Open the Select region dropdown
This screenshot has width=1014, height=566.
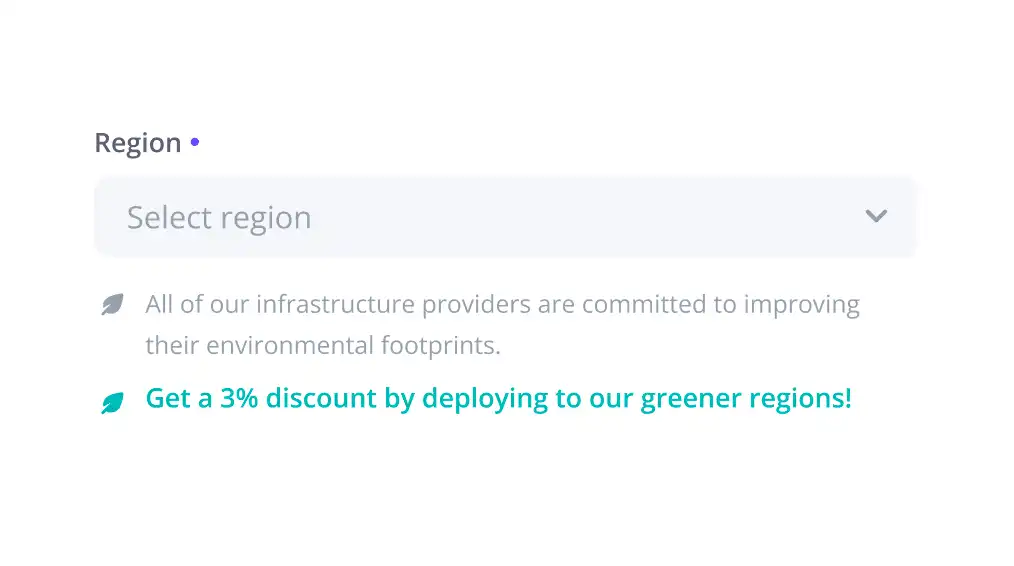click(x=505, y=217)
